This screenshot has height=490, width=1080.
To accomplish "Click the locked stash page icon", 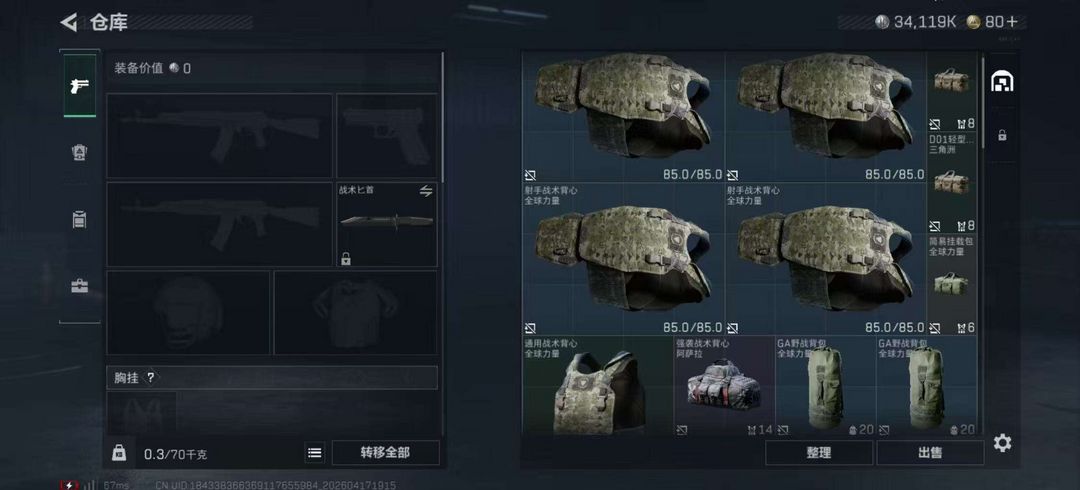I will coord(1002,135).
